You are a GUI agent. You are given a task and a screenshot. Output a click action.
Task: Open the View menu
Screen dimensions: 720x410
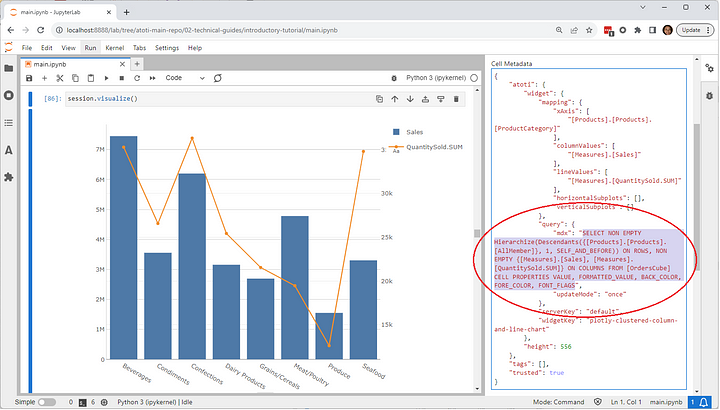click(68, 48)
